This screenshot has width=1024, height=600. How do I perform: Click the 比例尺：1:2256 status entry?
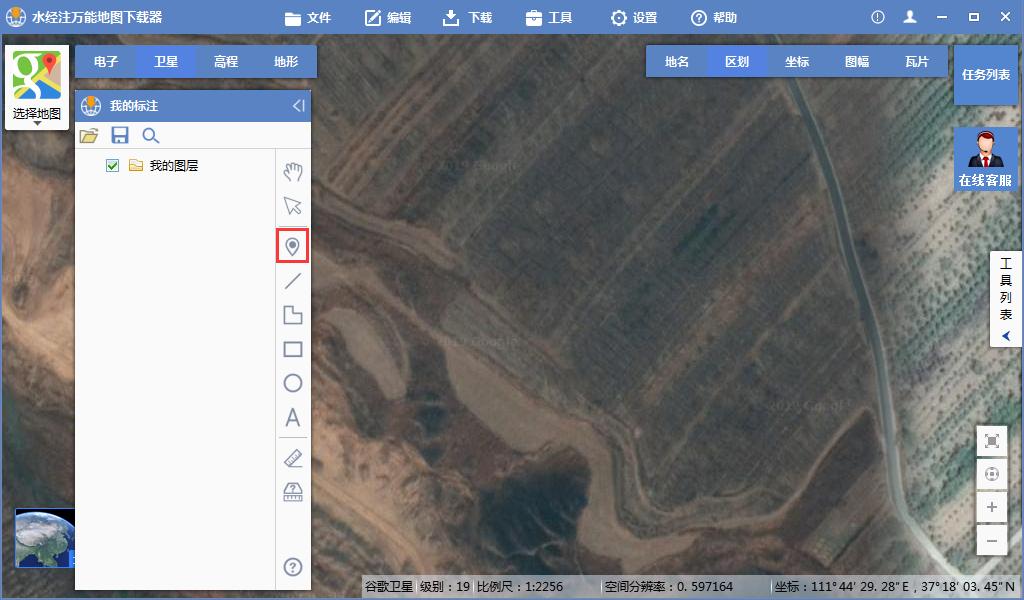(520, 586)
